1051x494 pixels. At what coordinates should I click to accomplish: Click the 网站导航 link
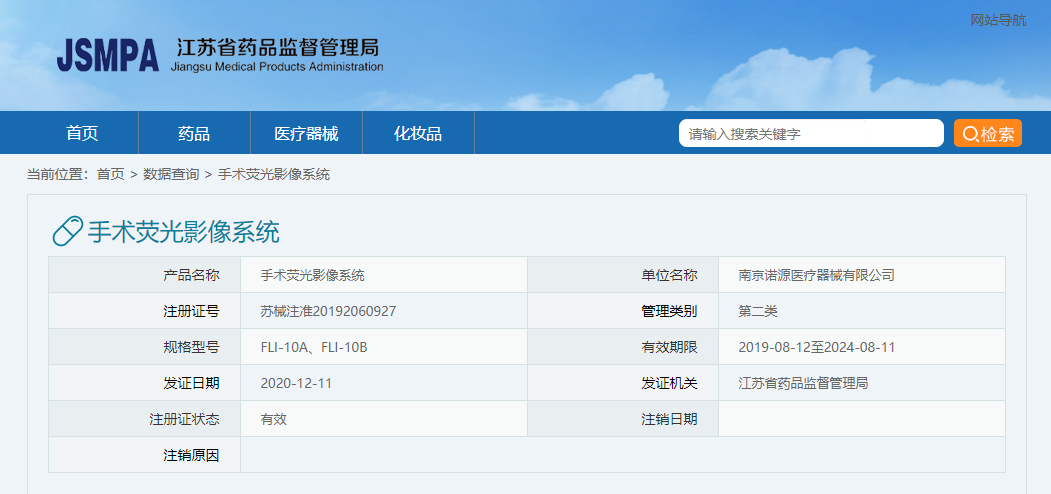point(998,20)
